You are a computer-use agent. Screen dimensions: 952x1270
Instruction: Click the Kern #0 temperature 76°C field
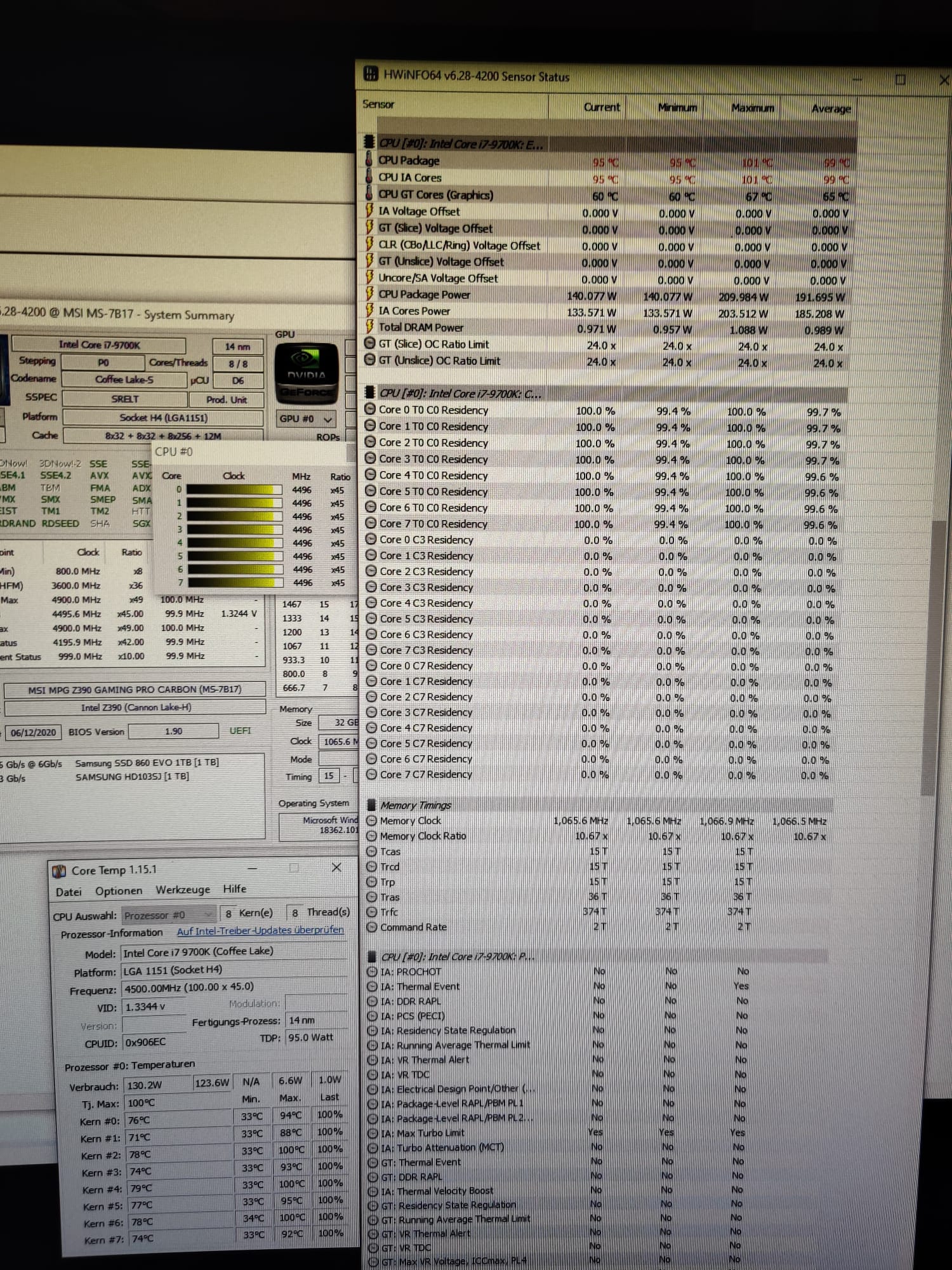tap(178, 1120)
